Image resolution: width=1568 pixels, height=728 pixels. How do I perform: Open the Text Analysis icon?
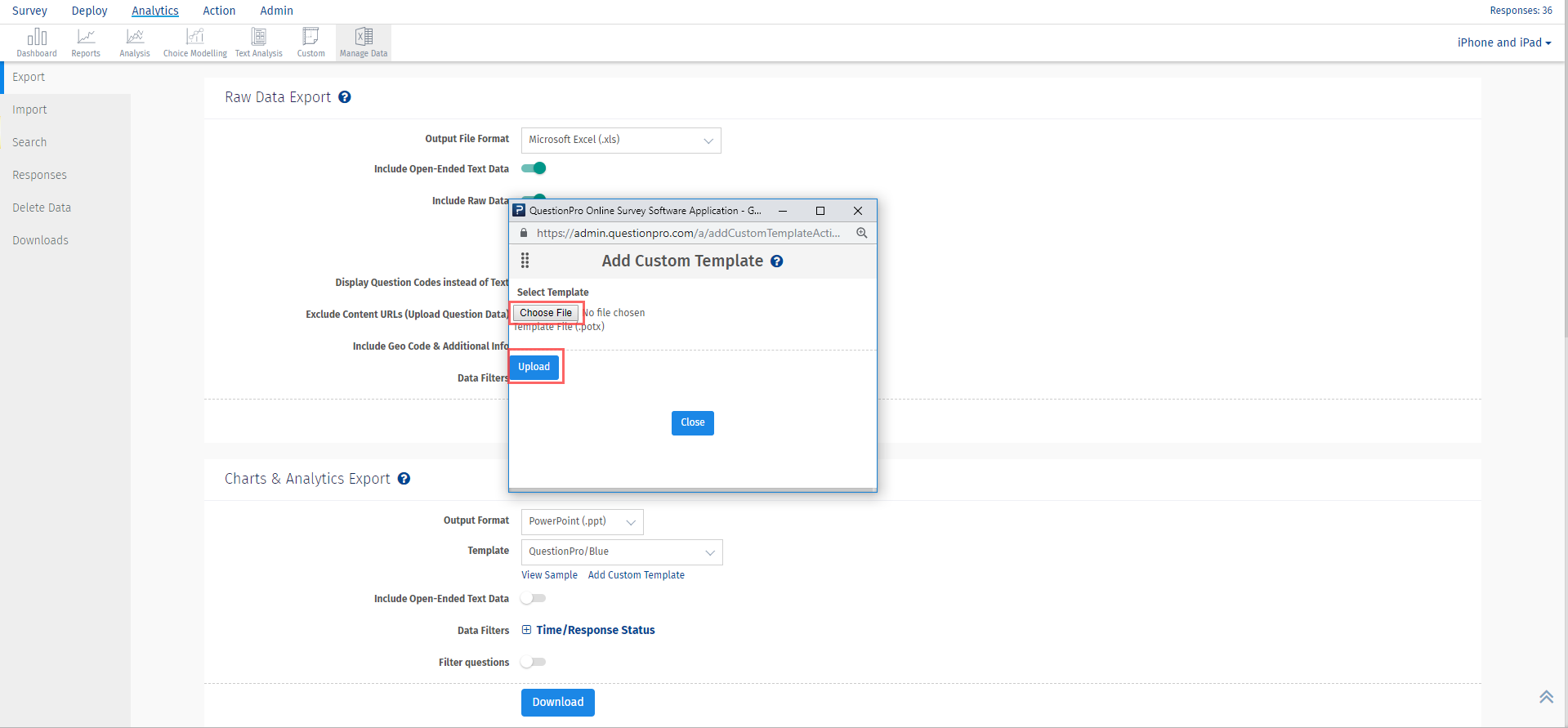(x=258, y=42)
